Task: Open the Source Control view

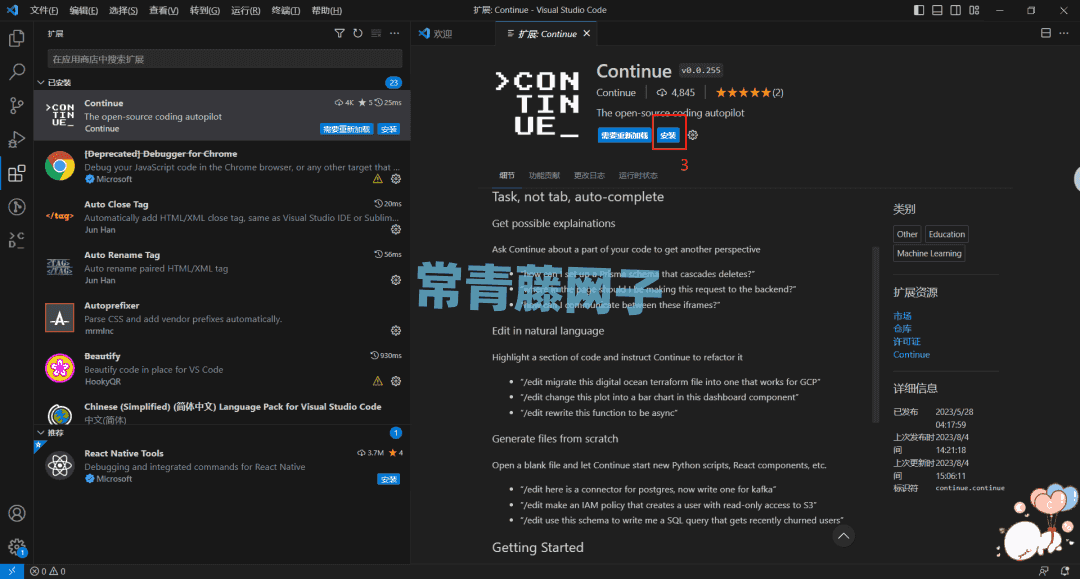Action: click(17, 105)
